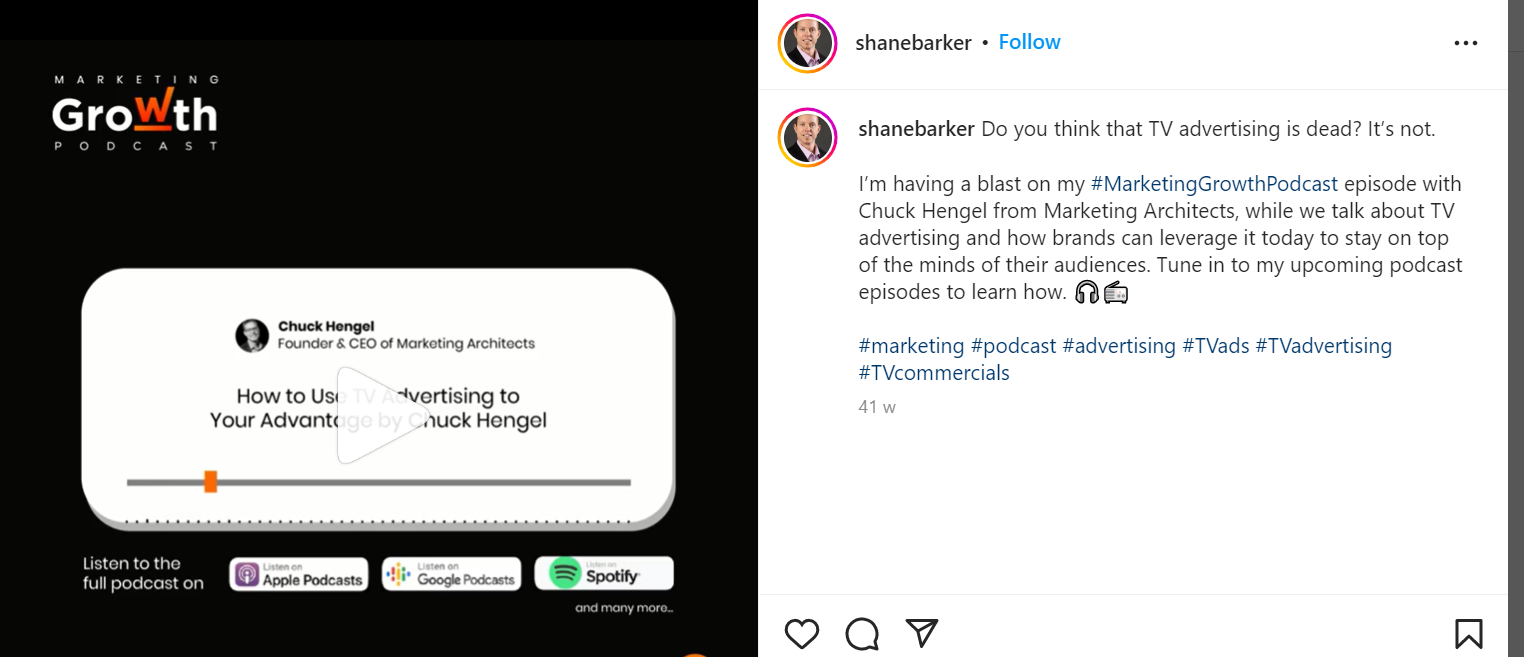Image resolution: width=1524 pixels, height=657 pixels.
Task: Click the Marketing Growth Podcast logo
Action: [134, 112]
